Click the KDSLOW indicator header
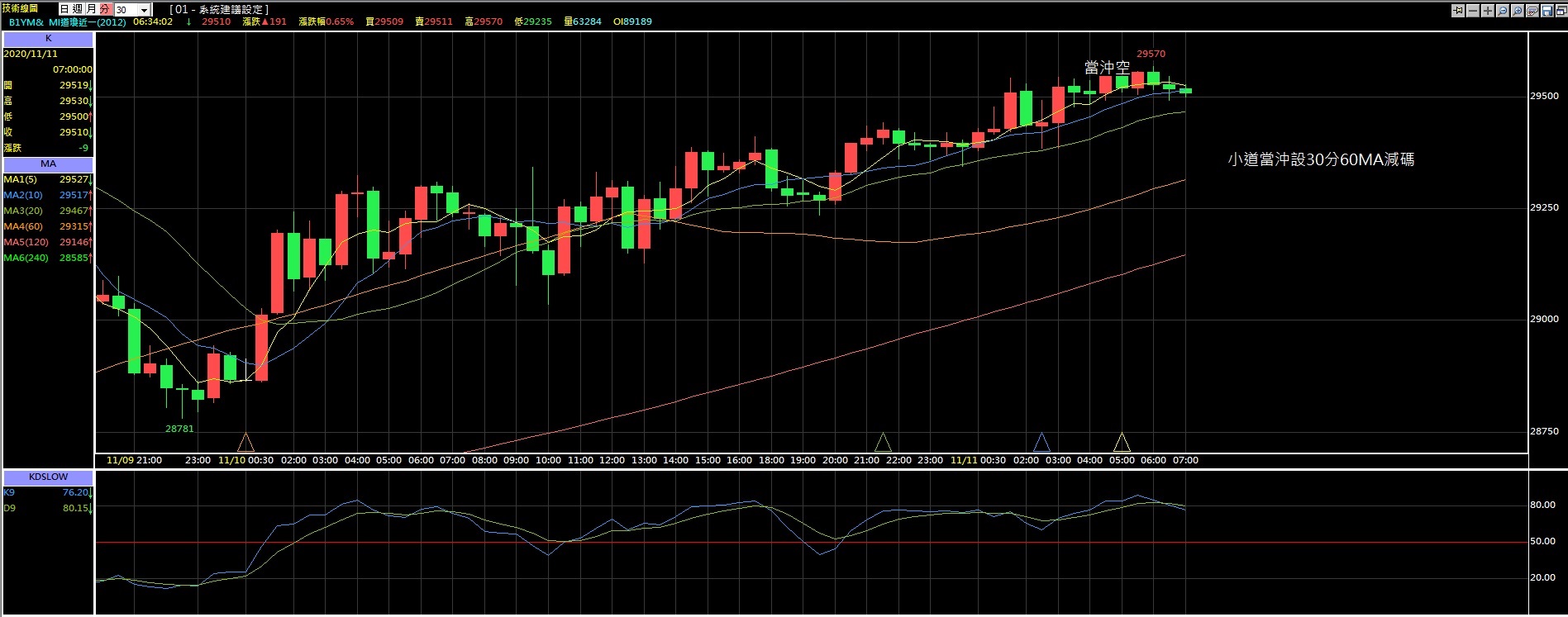The height and width of the screenshot is (617, 1568). (48, 477)
